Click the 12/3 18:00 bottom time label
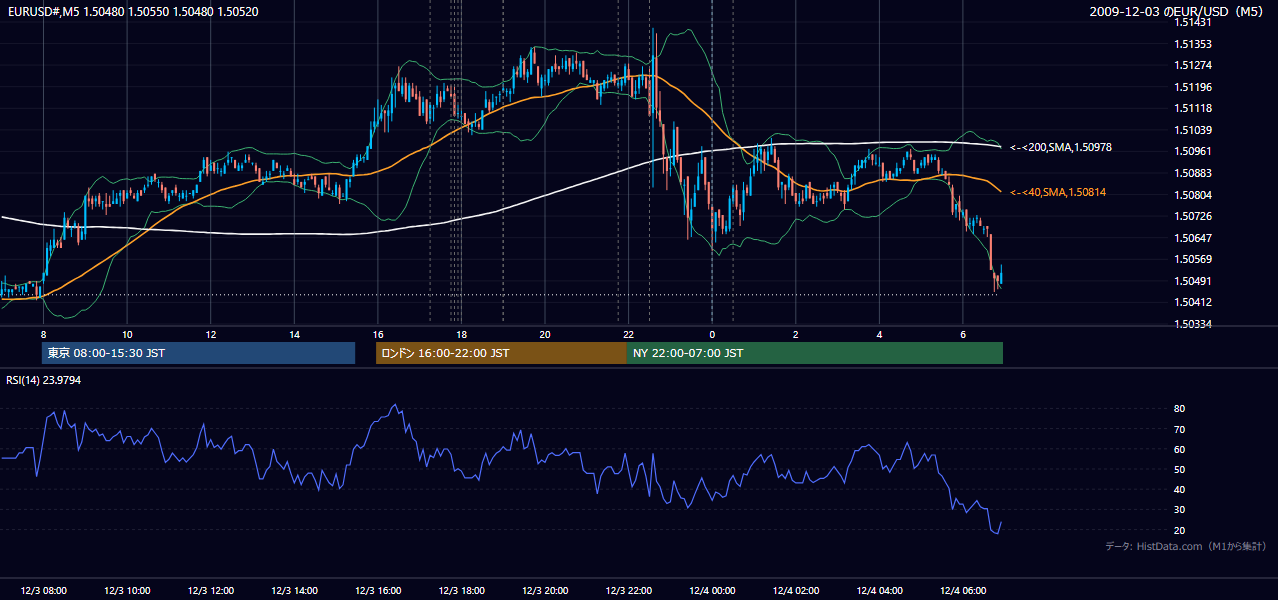Image resolution: width=1278 pixels, height=600 pixels. [x=461, y=590]
